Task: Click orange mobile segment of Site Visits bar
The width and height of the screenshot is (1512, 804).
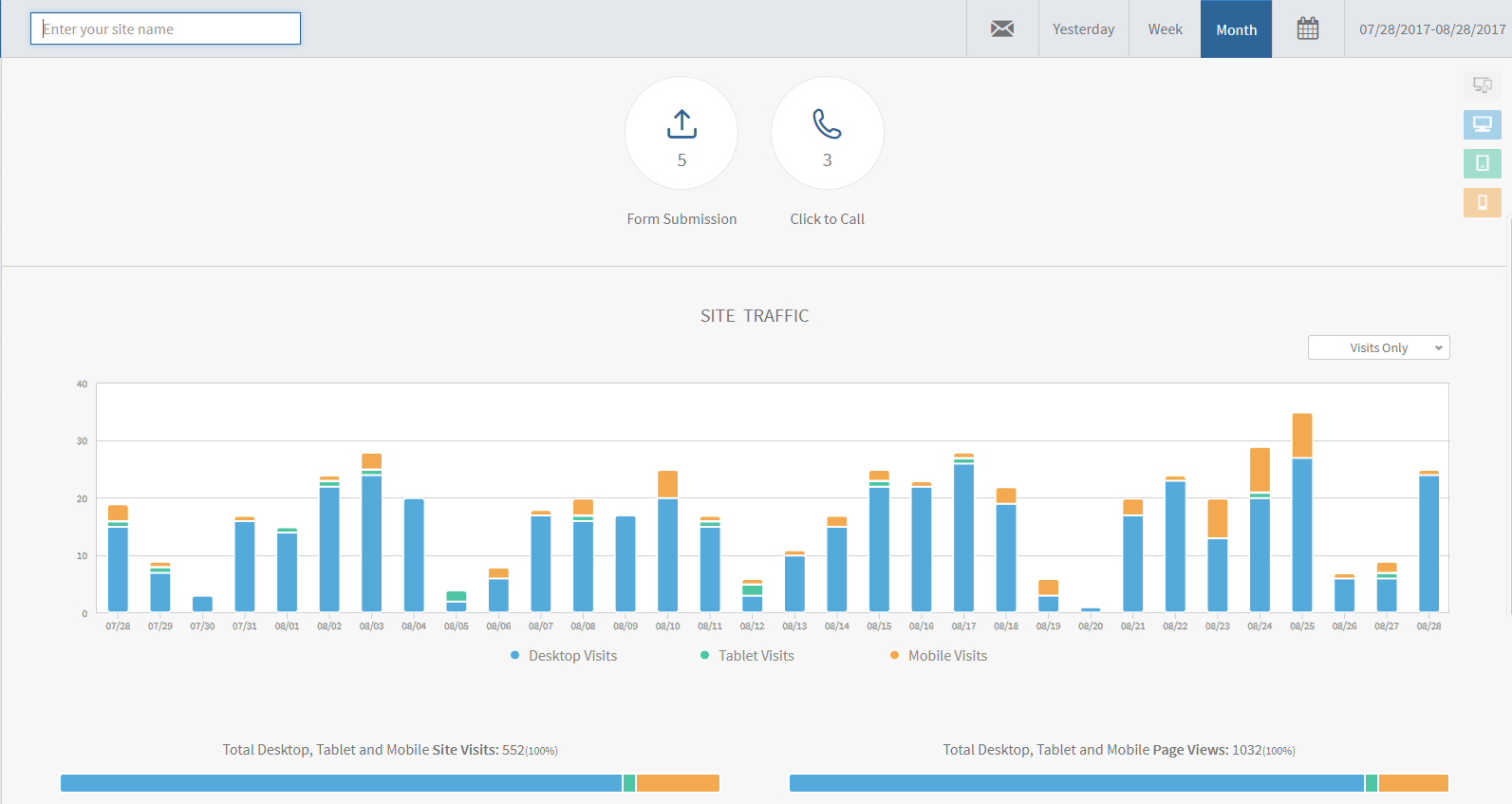Action: point(678,783)
